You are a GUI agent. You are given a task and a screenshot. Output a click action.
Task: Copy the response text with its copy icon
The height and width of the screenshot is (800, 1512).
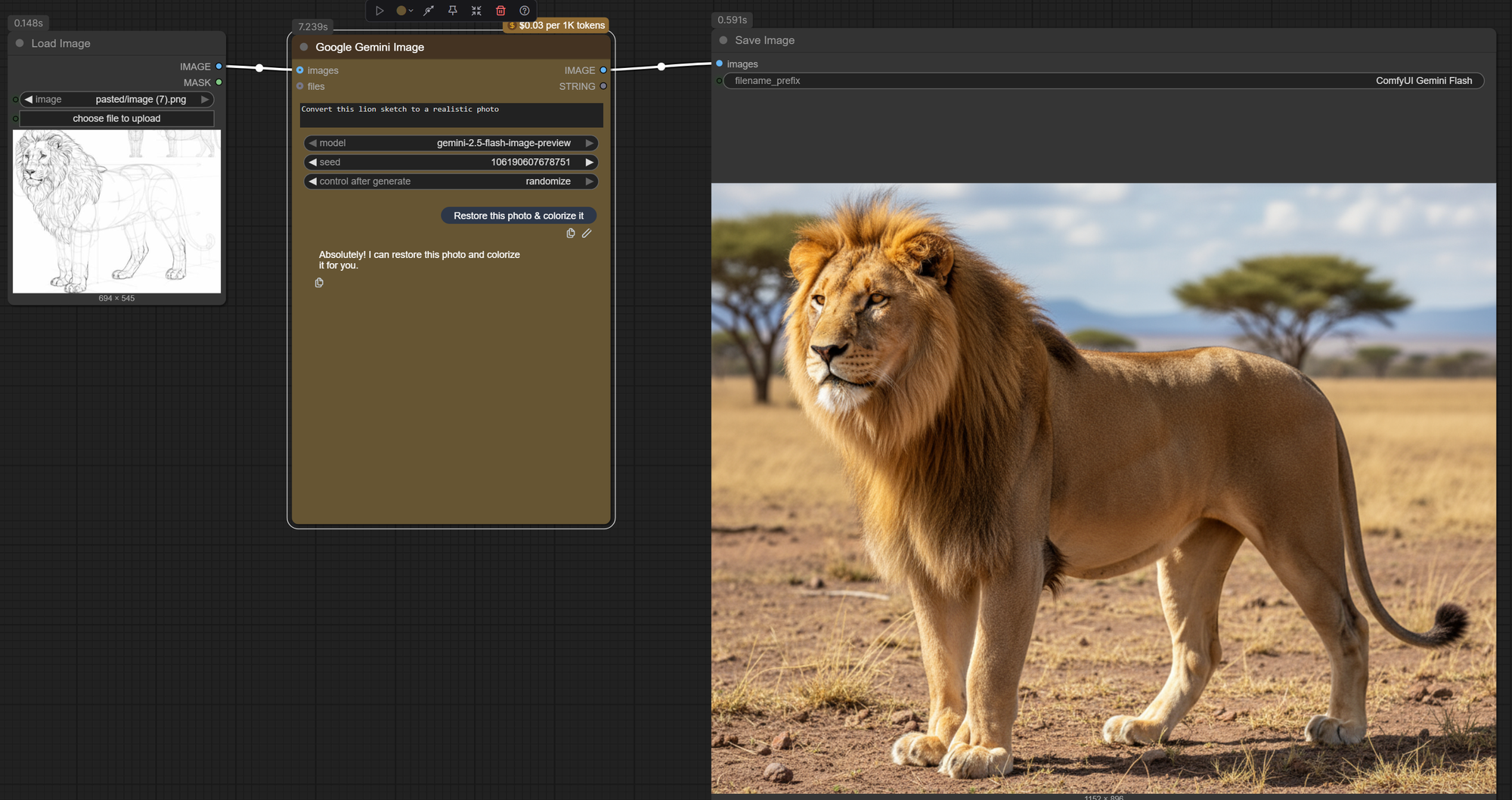319,282
